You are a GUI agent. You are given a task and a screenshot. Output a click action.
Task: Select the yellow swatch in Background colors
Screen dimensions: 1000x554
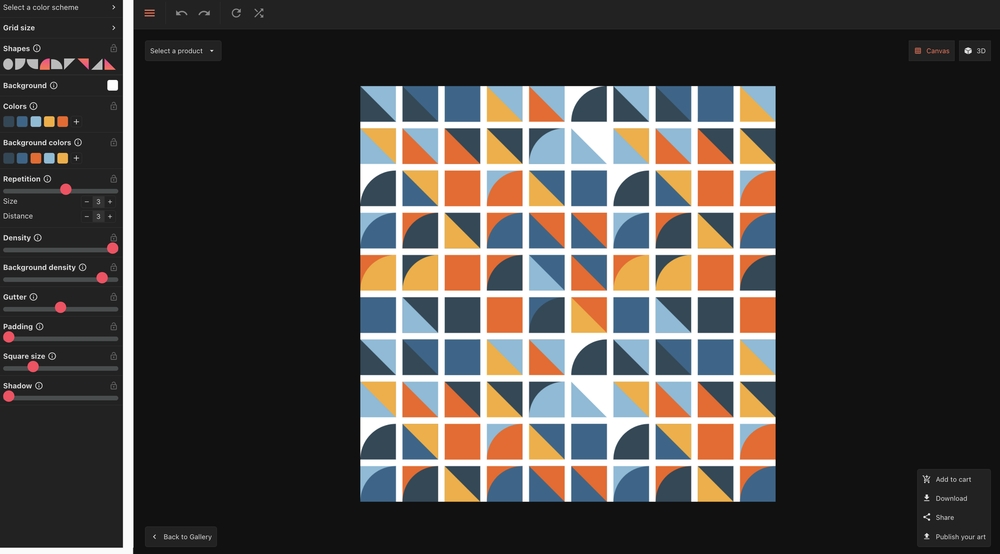(62, 158)
